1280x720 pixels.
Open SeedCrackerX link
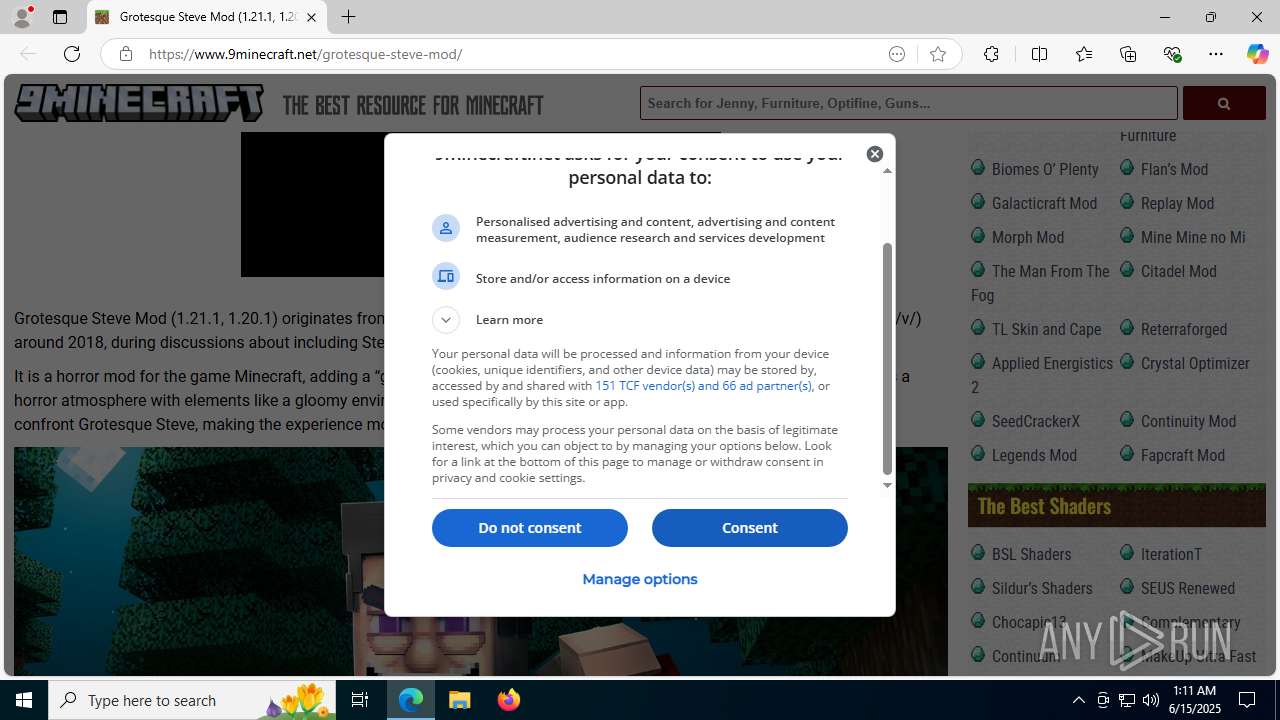1036,421
